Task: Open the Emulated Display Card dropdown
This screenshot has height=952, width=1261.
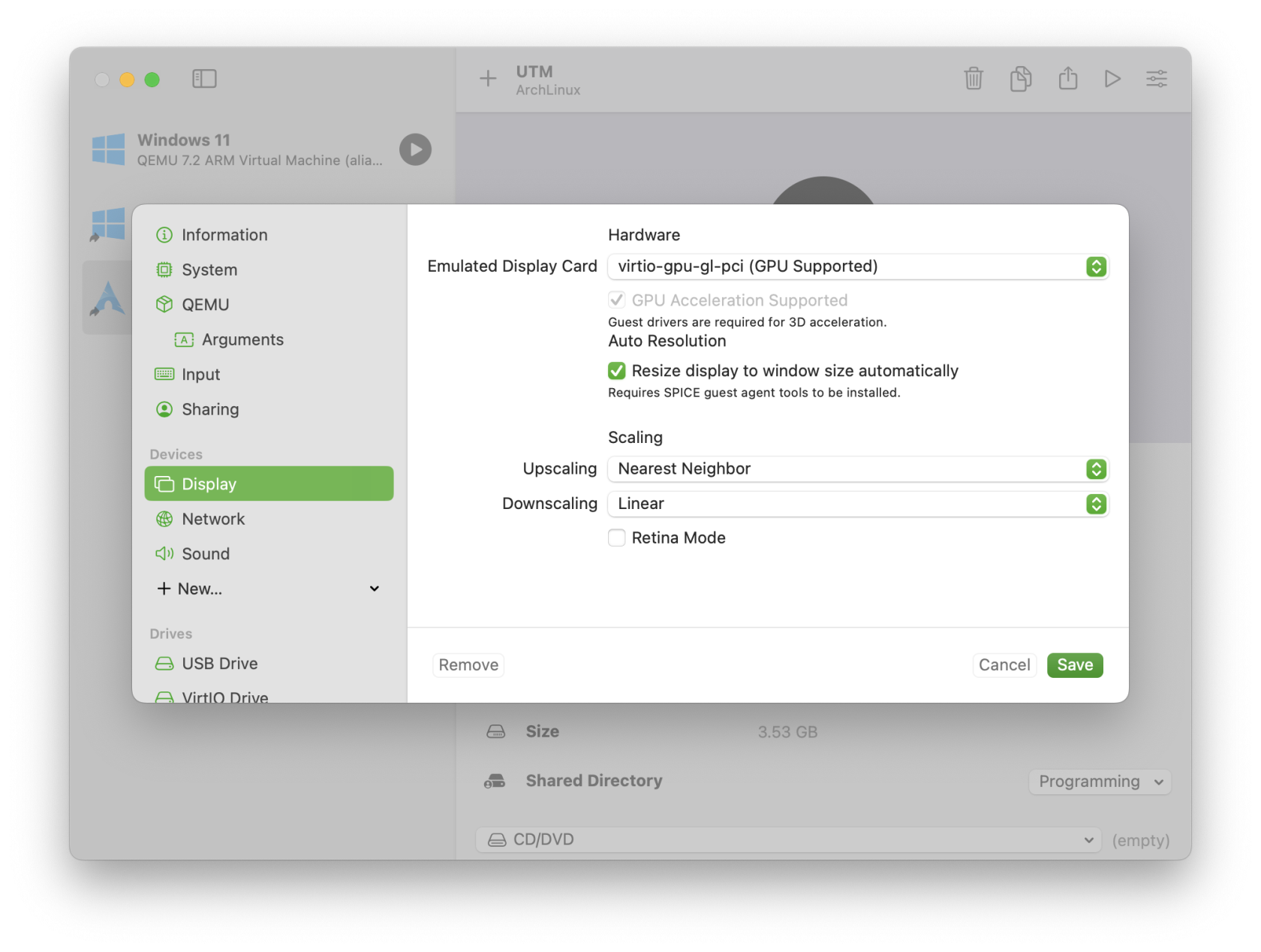Action: click(858, 267)
